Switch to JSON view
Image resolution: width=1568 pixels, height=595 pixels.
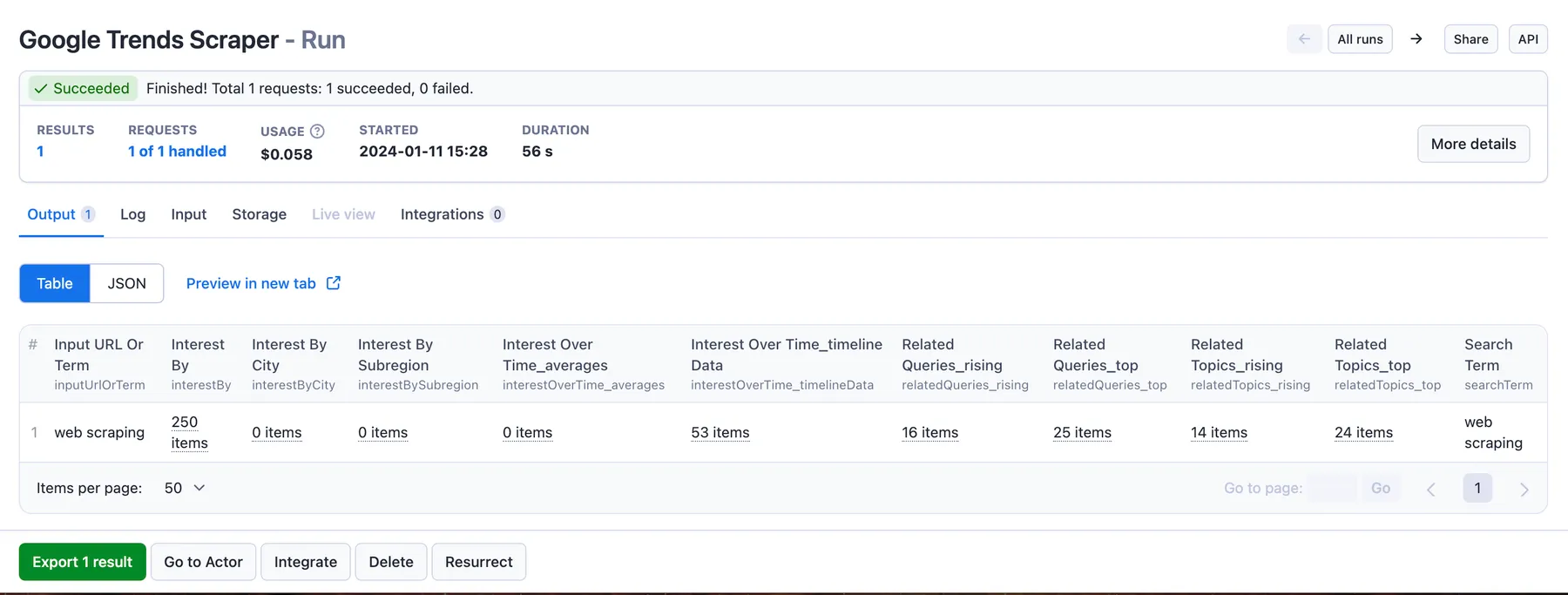point(127,283)
